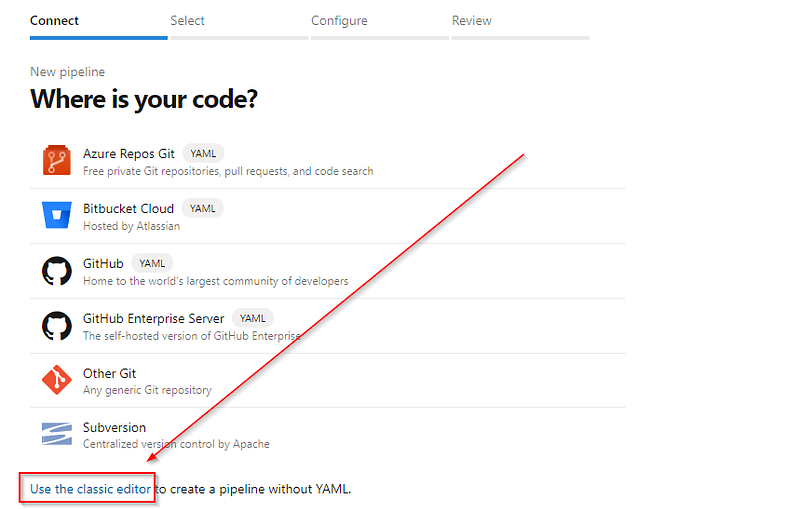Click the GitHub Enterprise Server octocat icon
The height and width of the screenshot is (509, 800).
pyautogui.click(x=57, y=326)
